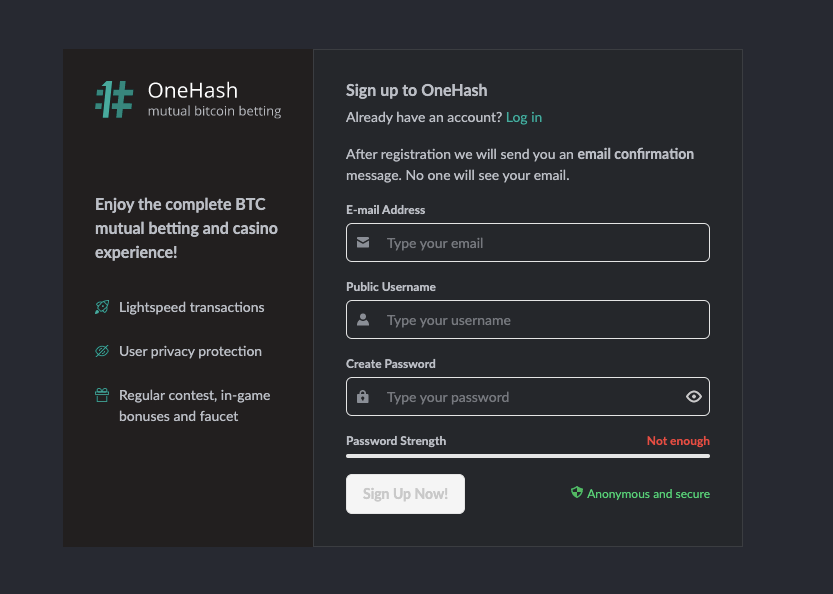This screenshot has height=594, width=833.
Task: Click 'Already have an account?' text
Action: tap(424, 117)
